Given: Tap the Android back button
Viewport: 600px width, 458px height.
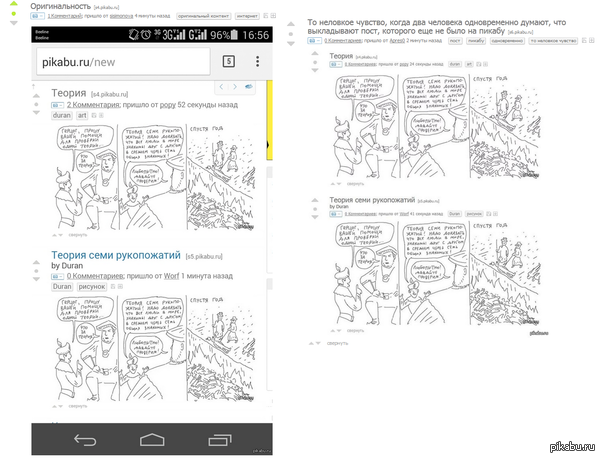Looking at the screenshot, I should click(85, 440).
